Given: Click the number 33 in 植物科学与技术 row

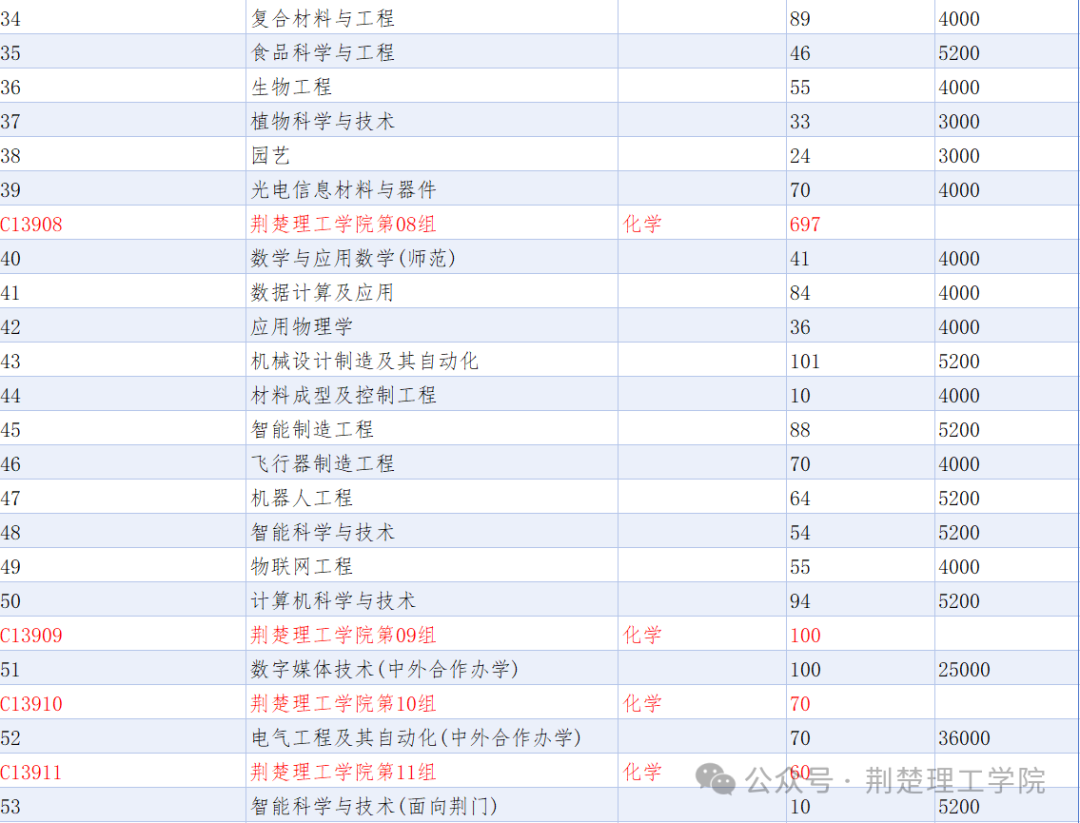Looking at the screenshot, I should click(800, 121).
